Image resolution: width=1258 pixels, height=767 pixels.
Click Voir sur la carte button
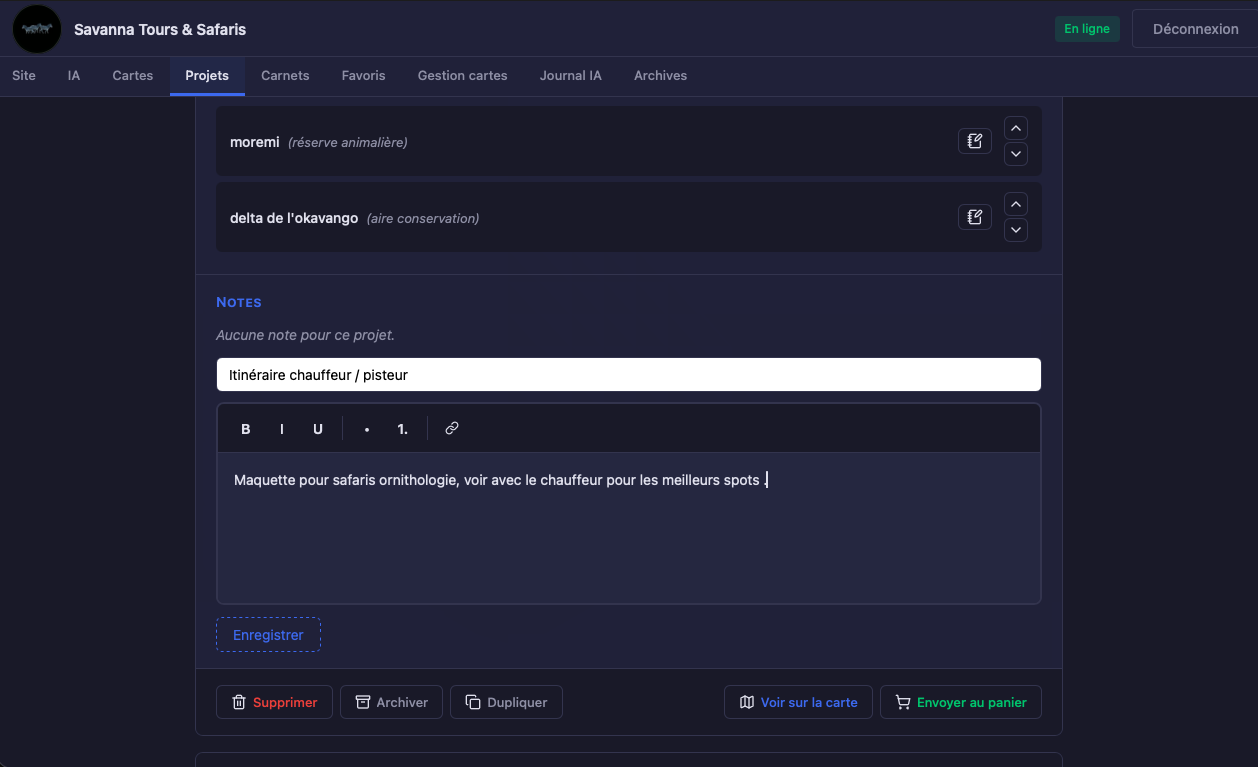pyautogui.click(x=798, y=702)
